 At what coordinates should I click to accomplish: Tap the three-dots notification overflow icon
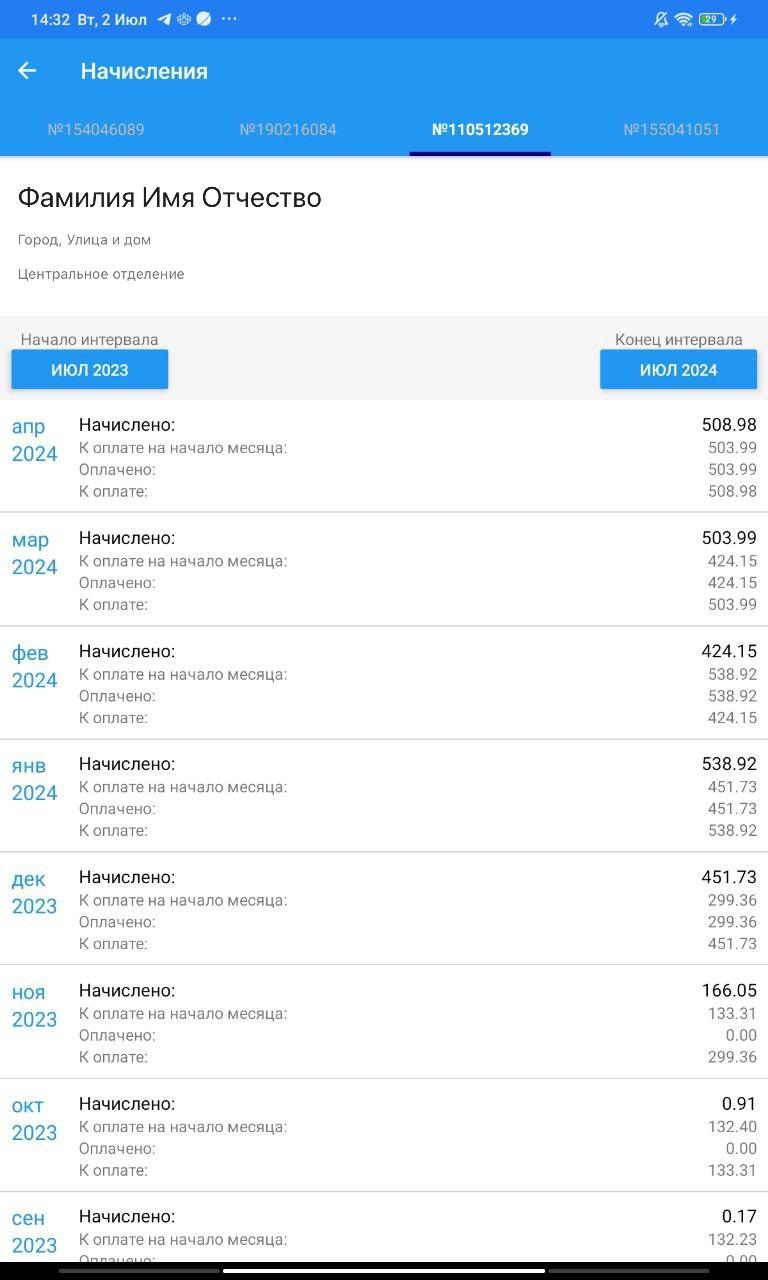pyautogui.click(x=229, y=19)
